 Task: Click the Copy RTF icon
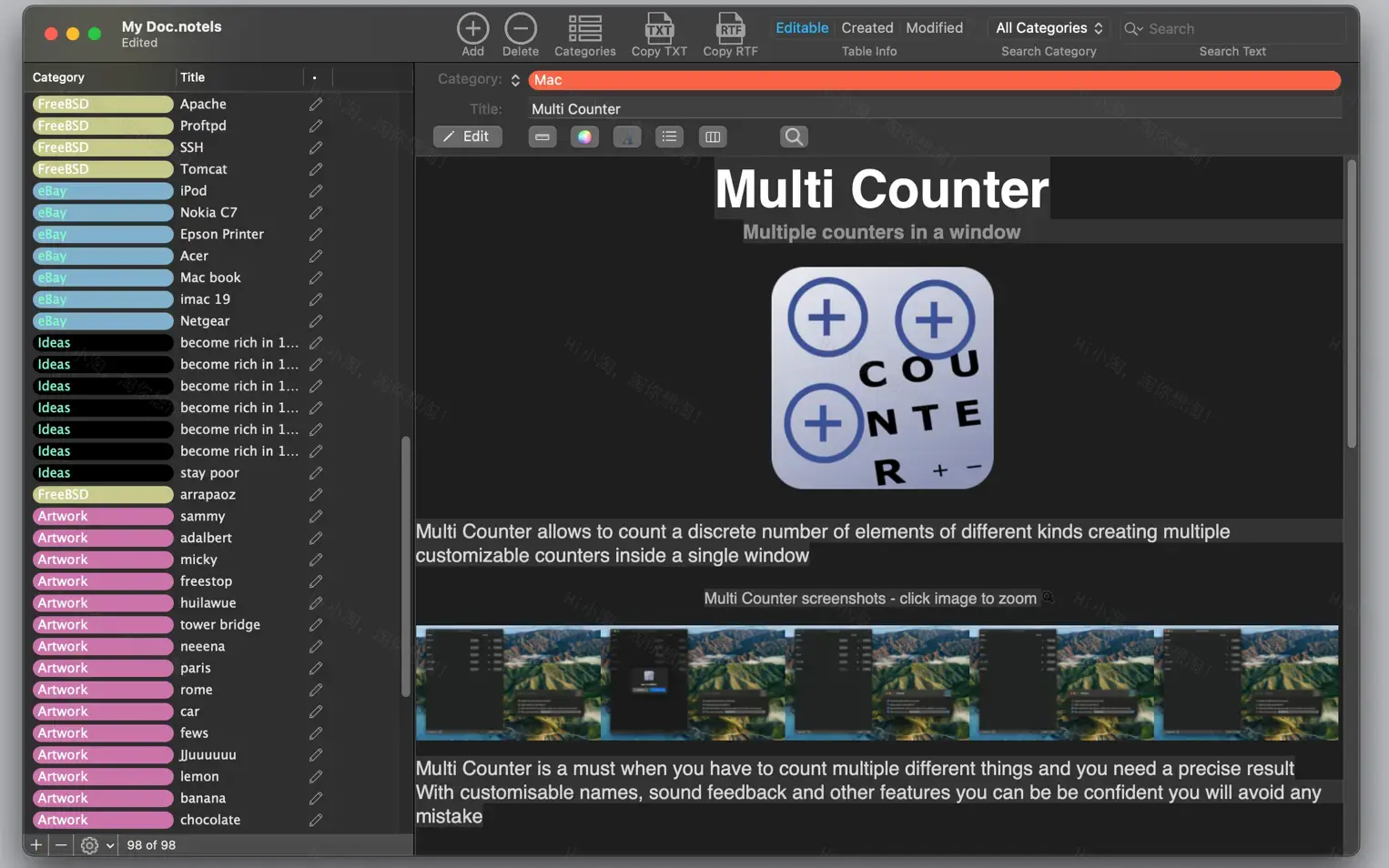point(730,28)
